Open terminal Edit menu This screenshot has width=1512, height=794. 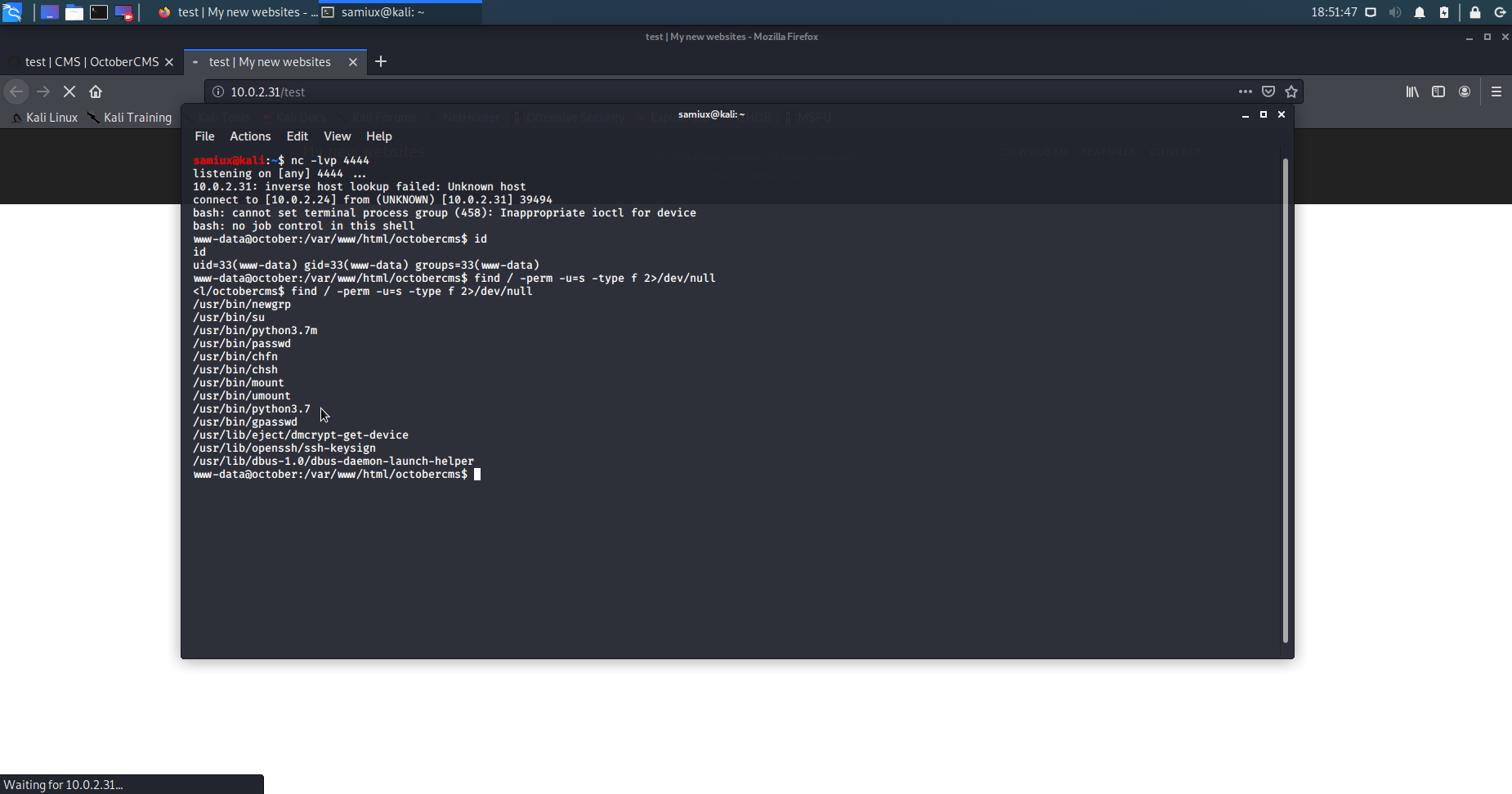coord(297,136)
